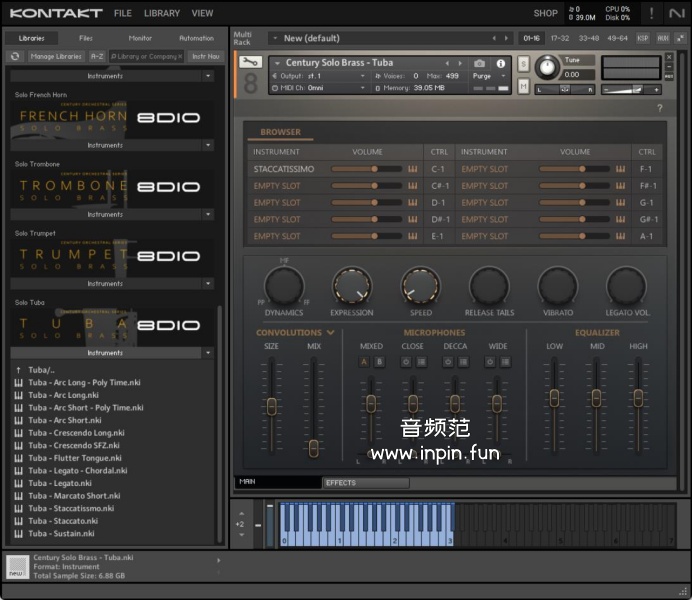
Task: Open the instrument info icon
Action: pos(501,63)
